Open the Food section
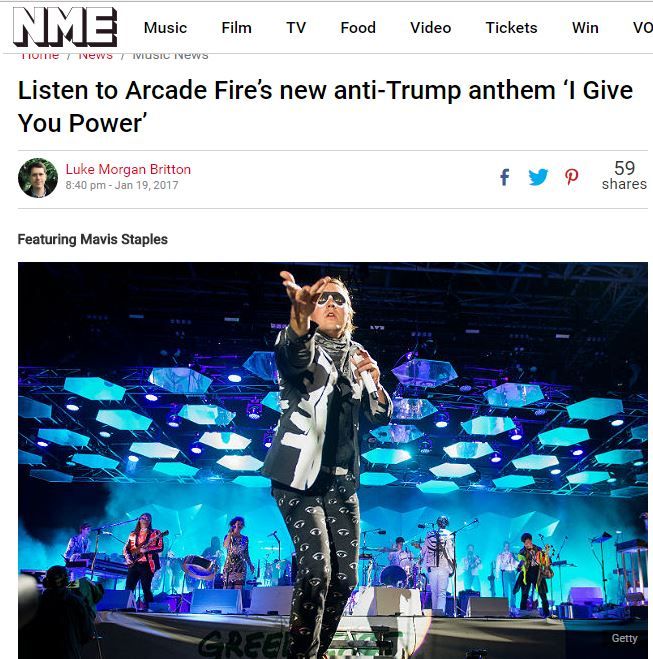 pyautogui.click(x=358, y=28)
